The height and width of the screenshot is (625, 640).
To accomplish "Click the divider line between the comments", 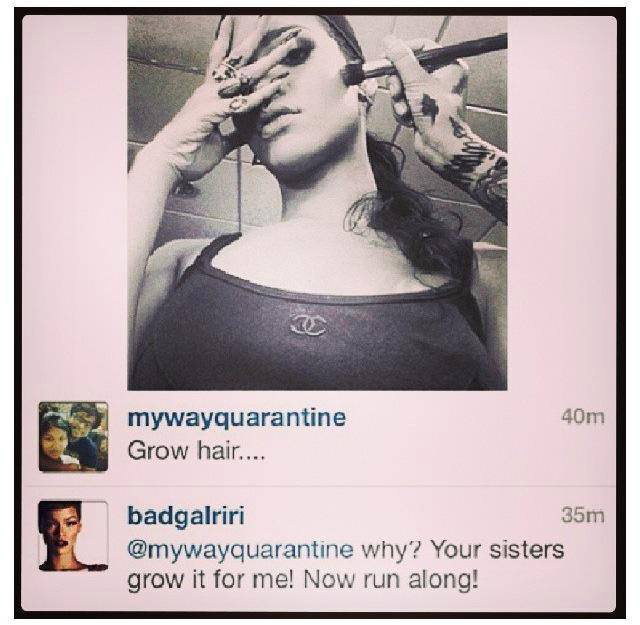I will (319, 487).
